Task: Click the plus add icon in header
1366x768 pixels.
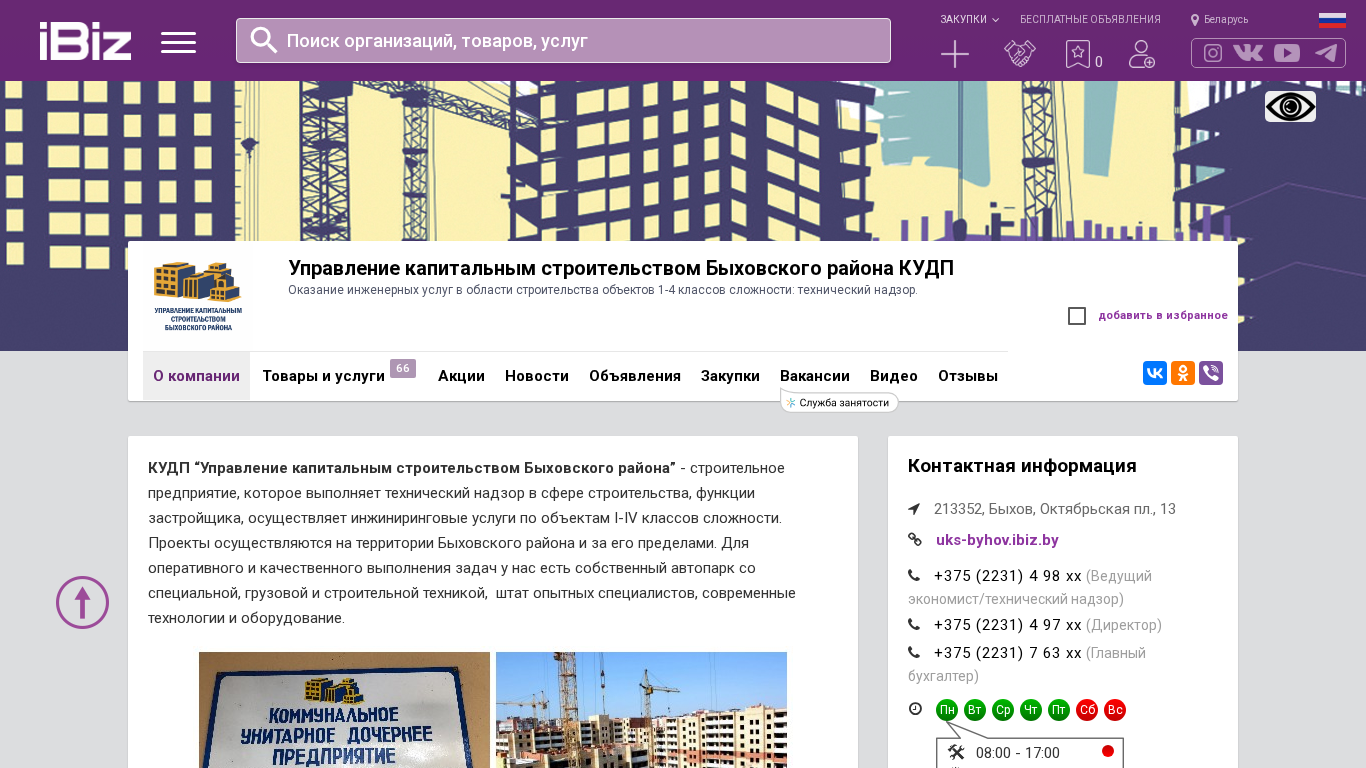Action: click(x=955, y=54)
